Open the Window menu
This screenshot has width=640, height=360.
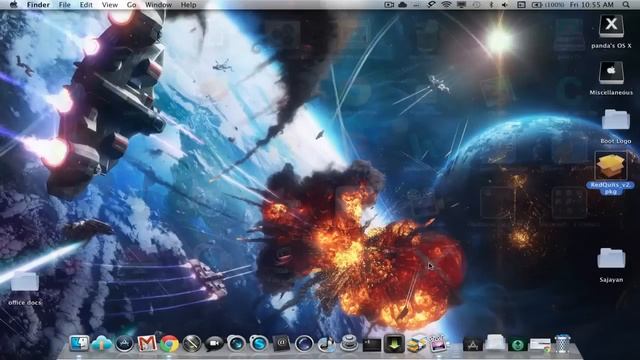158,4
